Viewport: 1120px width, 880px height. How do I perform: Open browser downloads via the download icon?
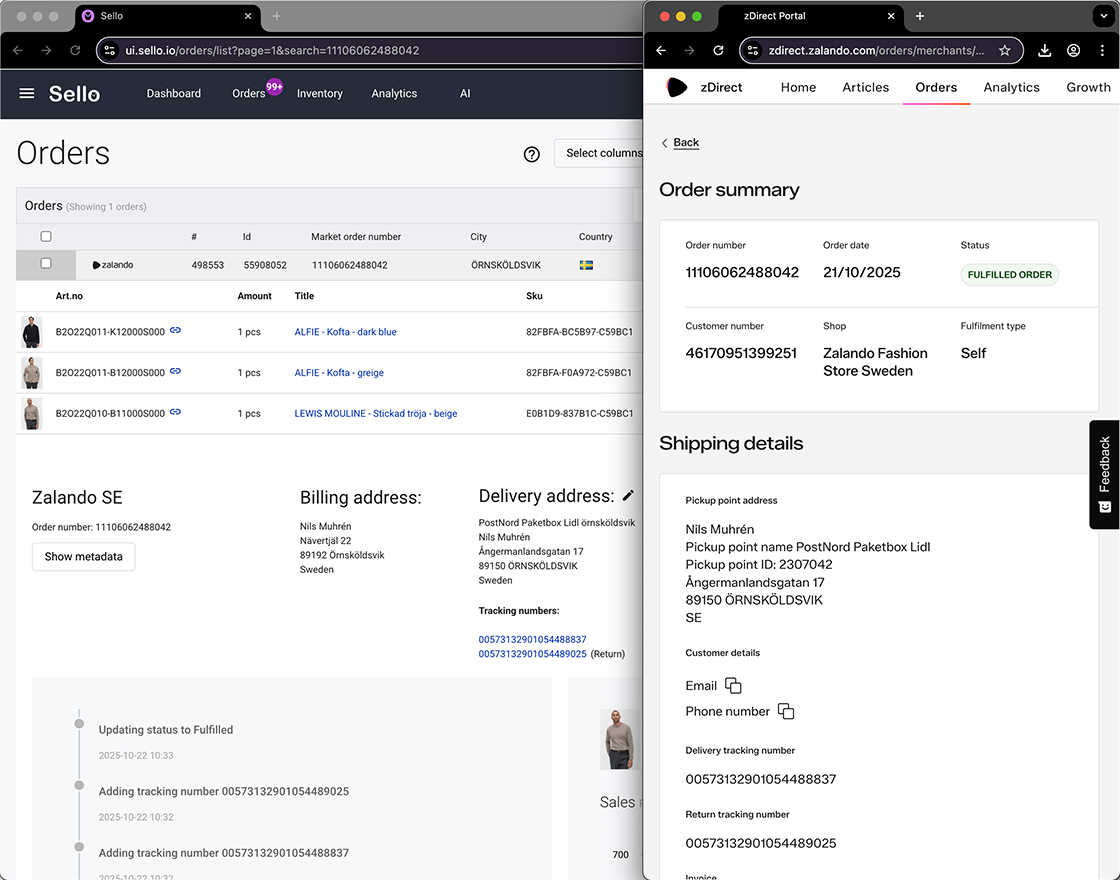[1044, 50]
